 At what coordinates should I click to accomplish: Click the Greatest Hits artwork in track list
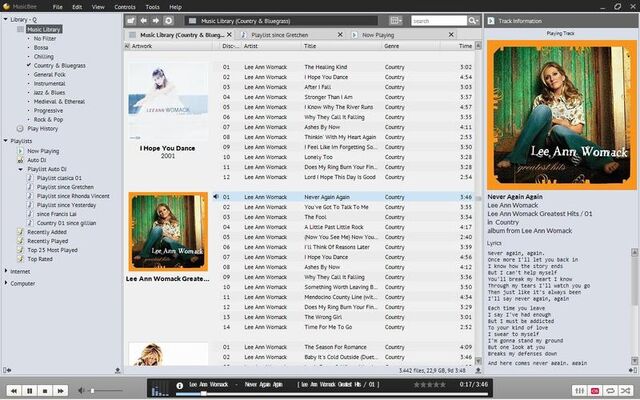click(x=168, y=231)
